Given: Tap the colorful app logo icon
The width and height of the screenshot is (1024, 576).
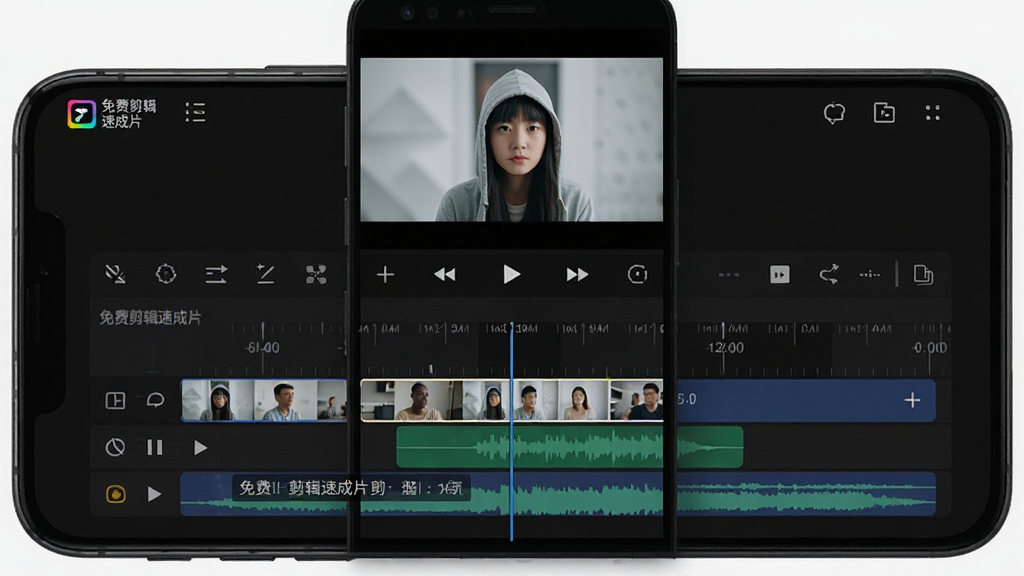Looking at the screenshot, I should click(82, 114).
